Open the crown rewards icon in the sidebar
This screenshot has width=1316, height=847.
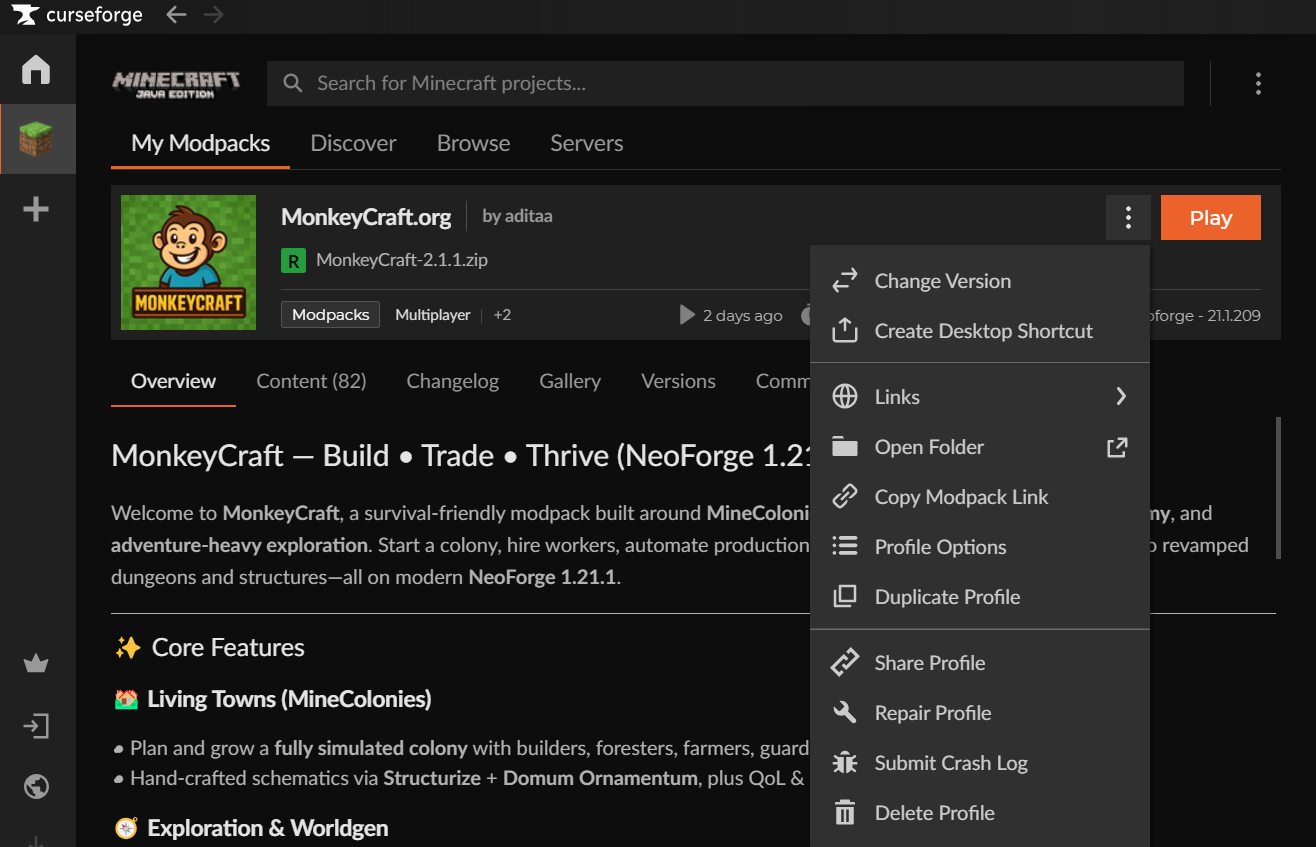point(36,663)
